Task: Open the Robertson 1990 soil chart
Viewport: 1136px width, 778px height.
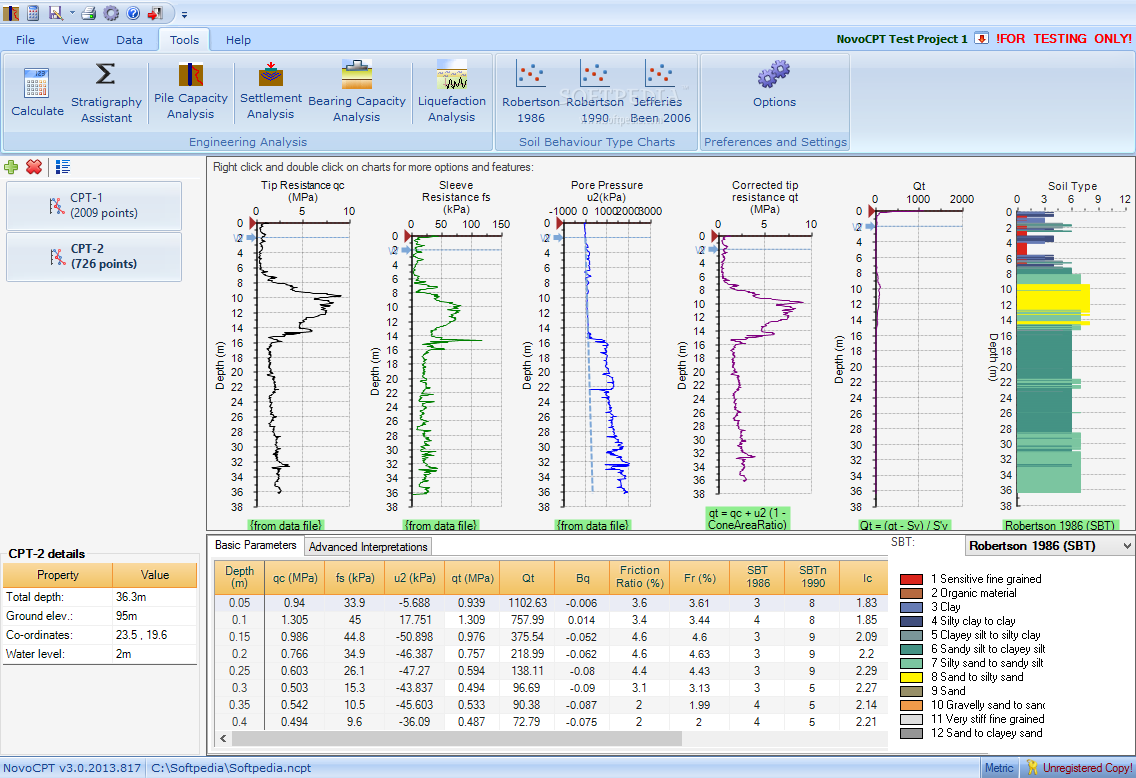Action: 595,92
